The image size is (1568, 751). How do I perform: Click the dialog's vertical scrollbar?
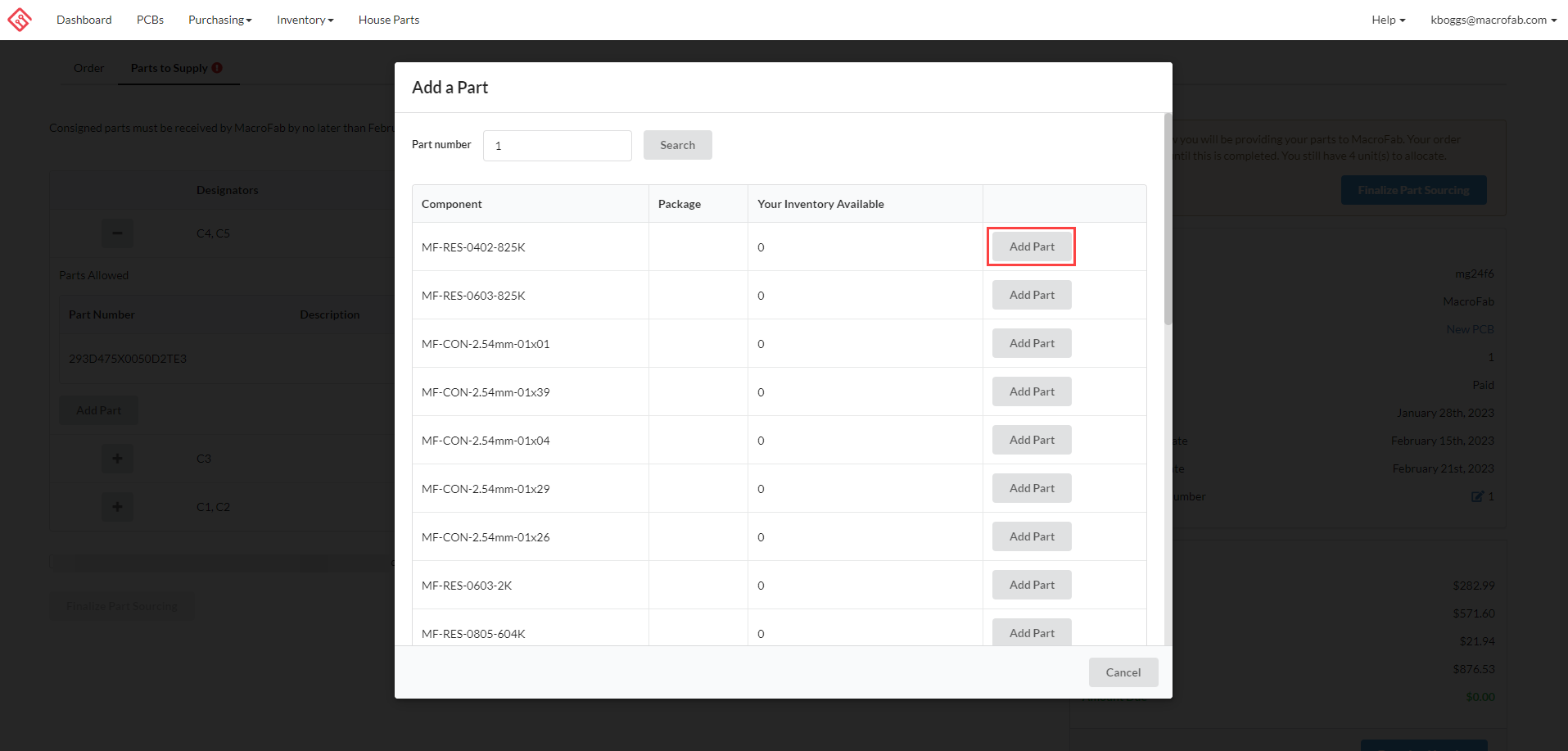[1168, 219]
